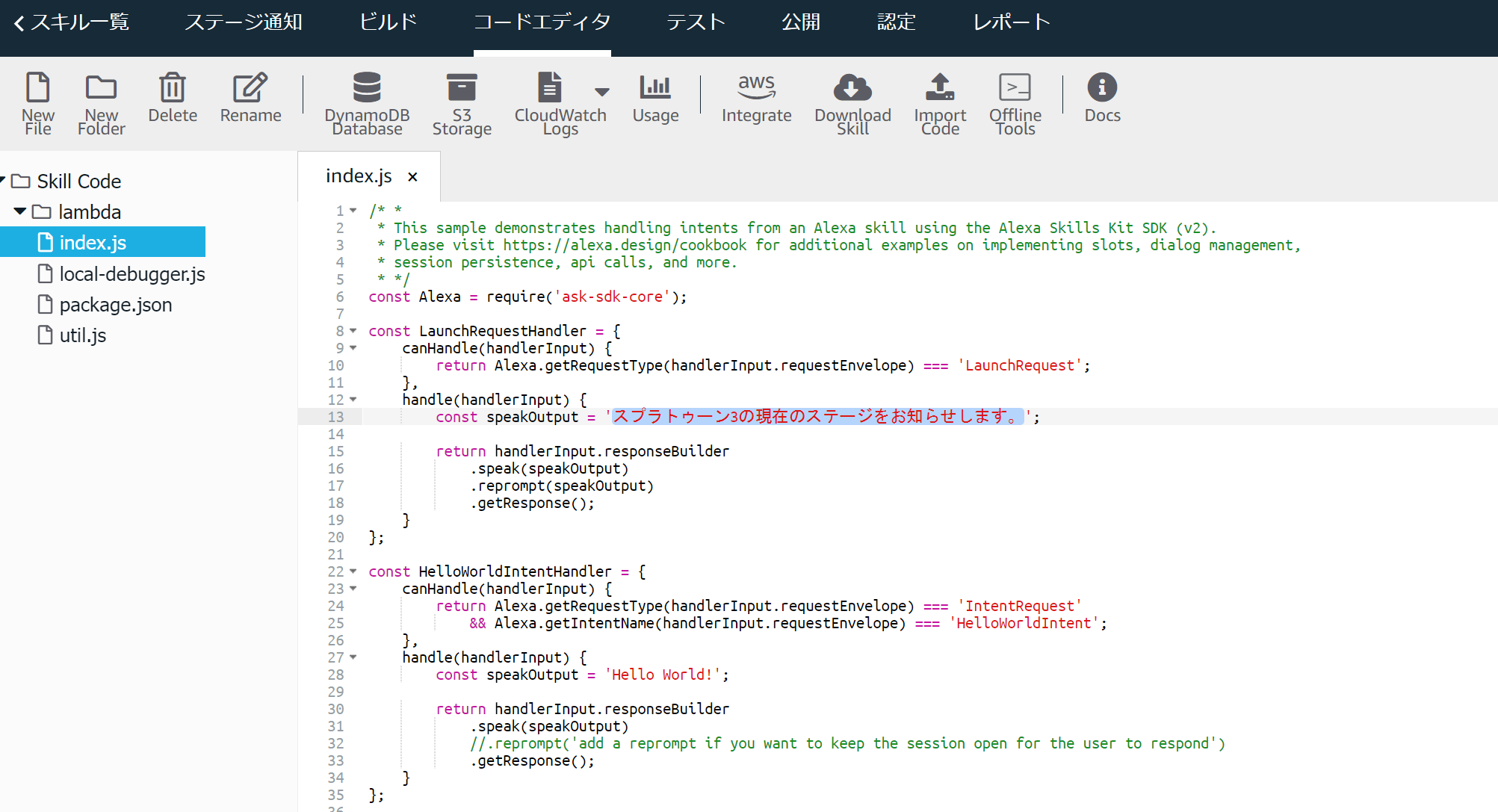Click the Rename pencil icon
Image resolution: width=1498 pixels, height=812 pixels.
250,88
